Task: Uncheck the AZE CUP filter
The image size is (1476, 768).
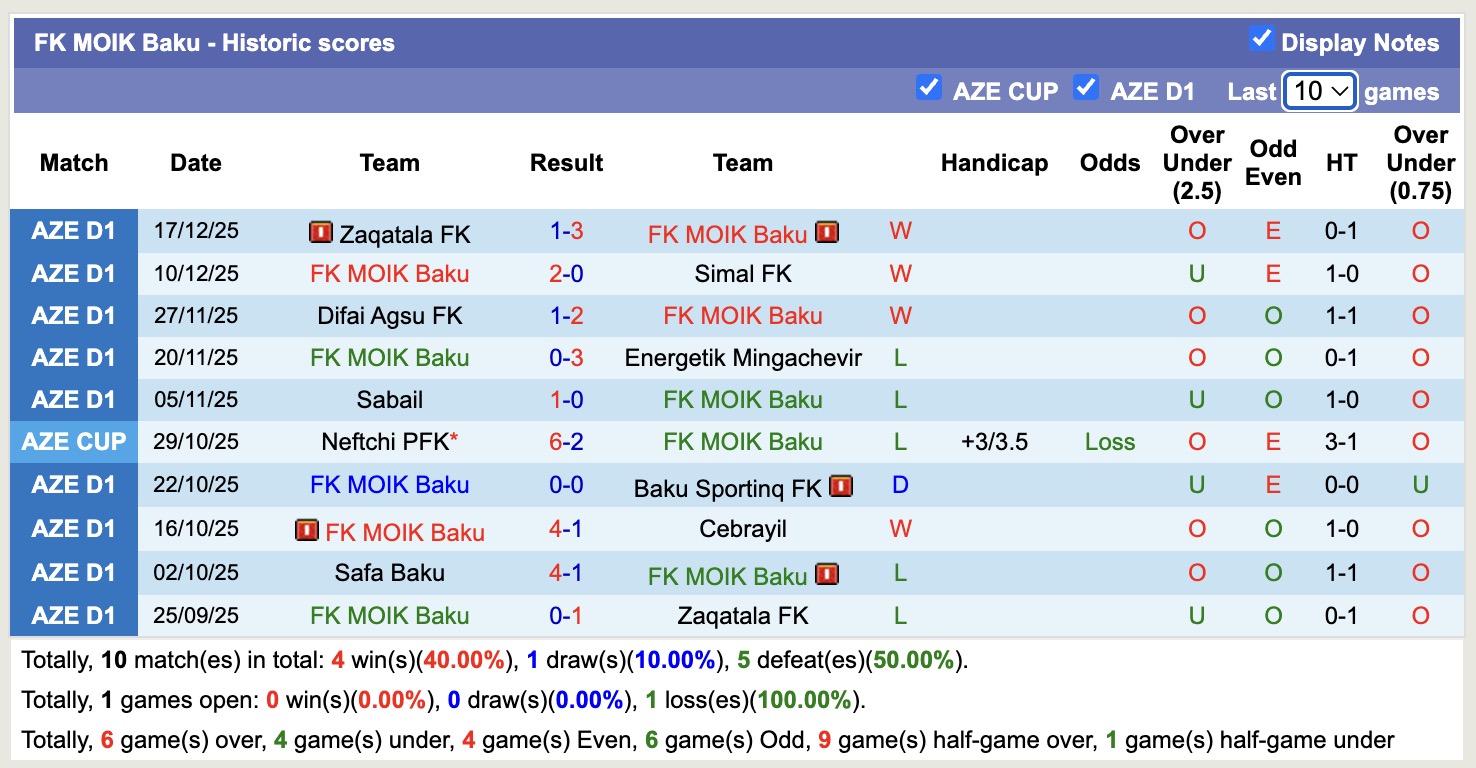Action: click(929, 89)
